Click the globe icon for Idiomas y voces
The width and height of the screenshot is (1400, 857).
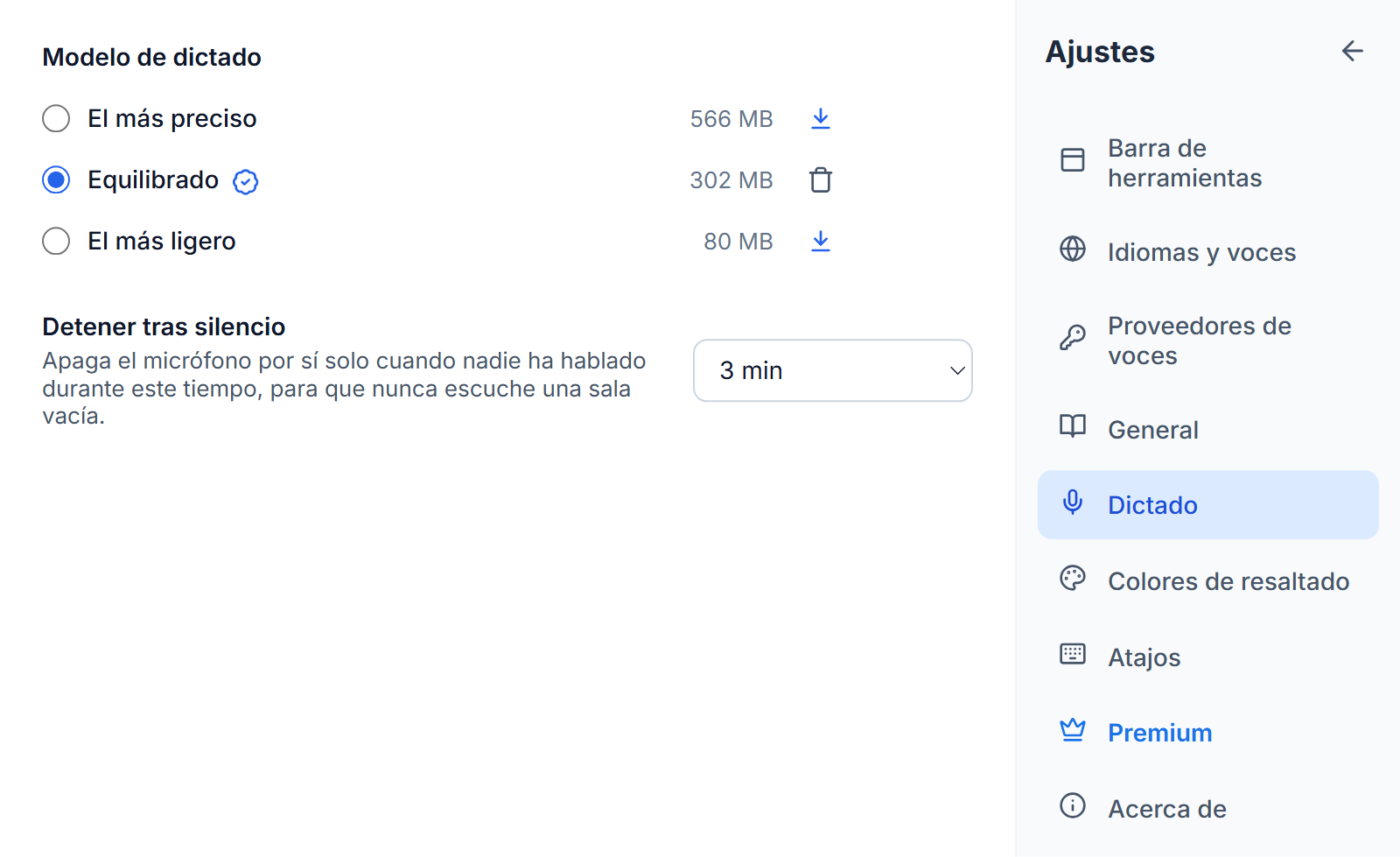click(1073, 249)
